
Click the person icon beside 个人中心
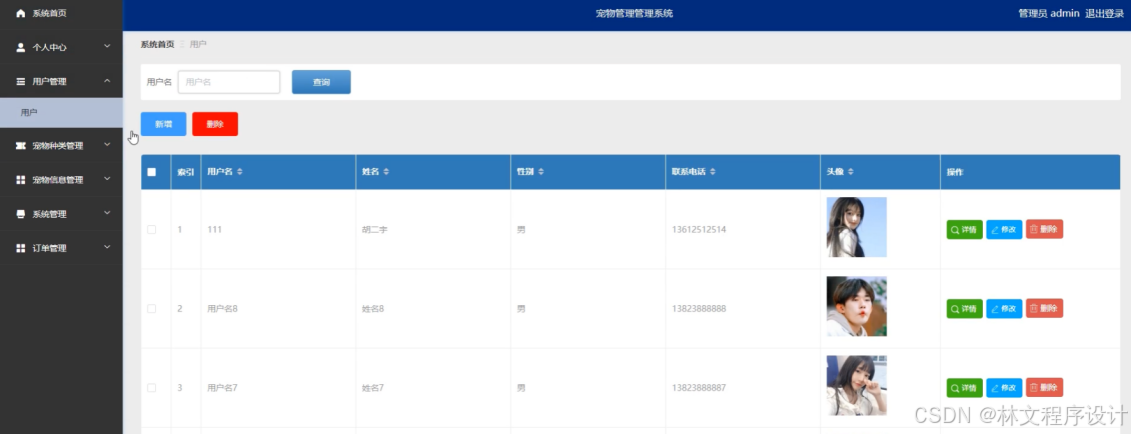20,47
